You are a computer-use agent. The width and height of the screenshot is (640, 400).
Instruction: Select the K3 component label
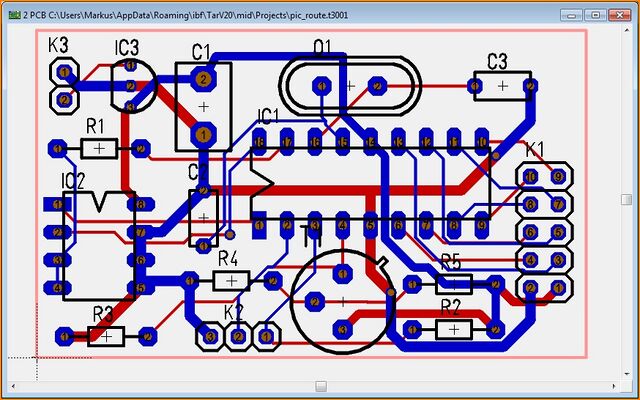tap(58, 45)
